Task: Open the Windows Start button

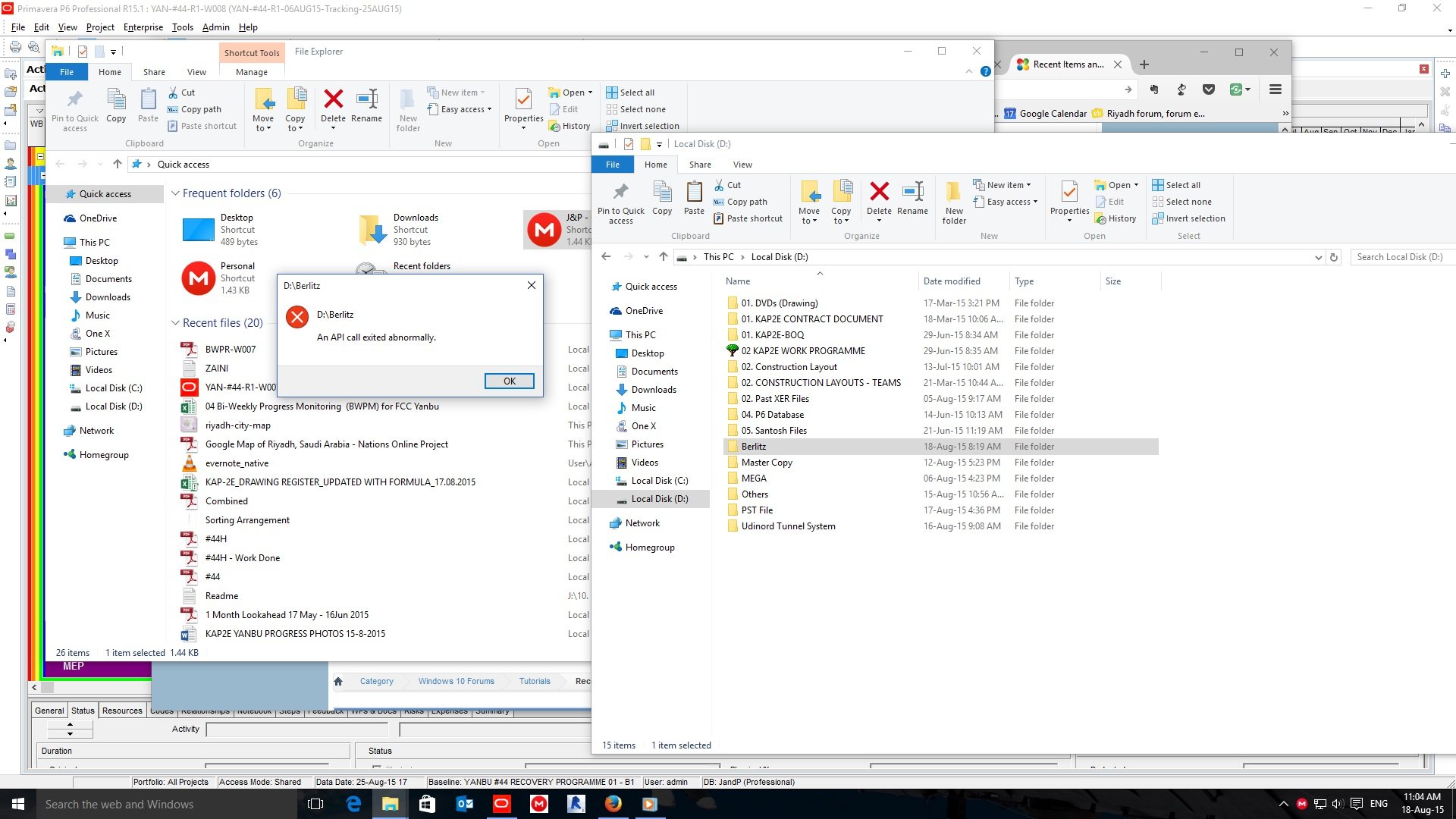Action: (x=18, y=804)
